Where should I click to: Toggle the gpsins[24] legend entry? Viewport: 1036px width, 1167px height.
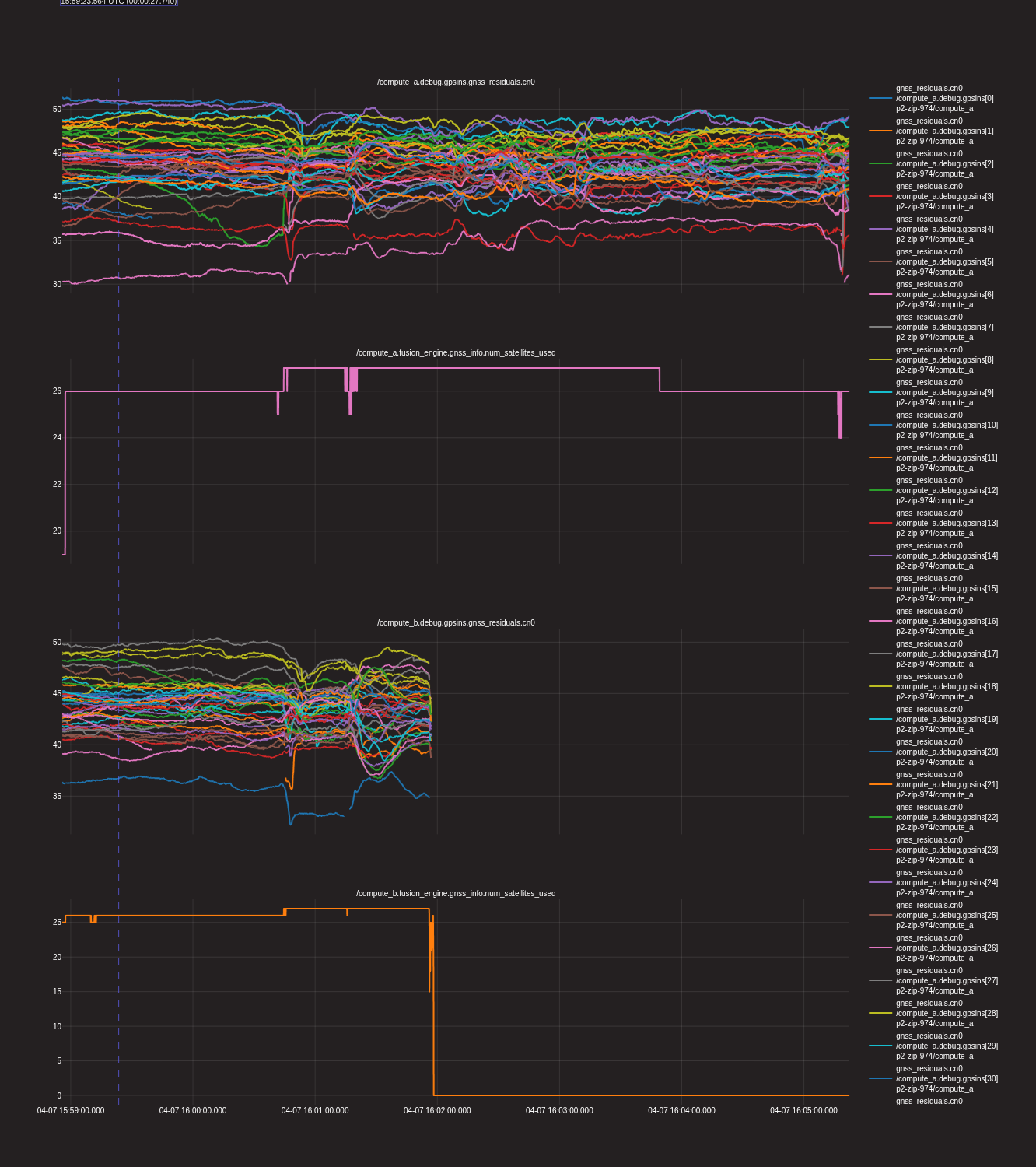[x=933, y=883]
